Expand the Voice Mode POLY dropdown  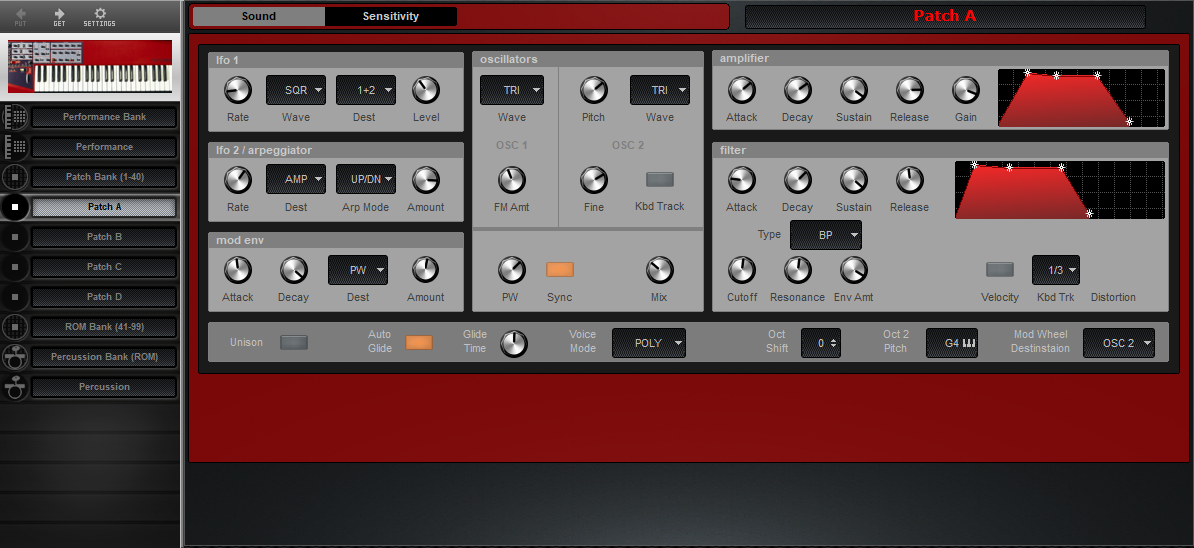648,343
